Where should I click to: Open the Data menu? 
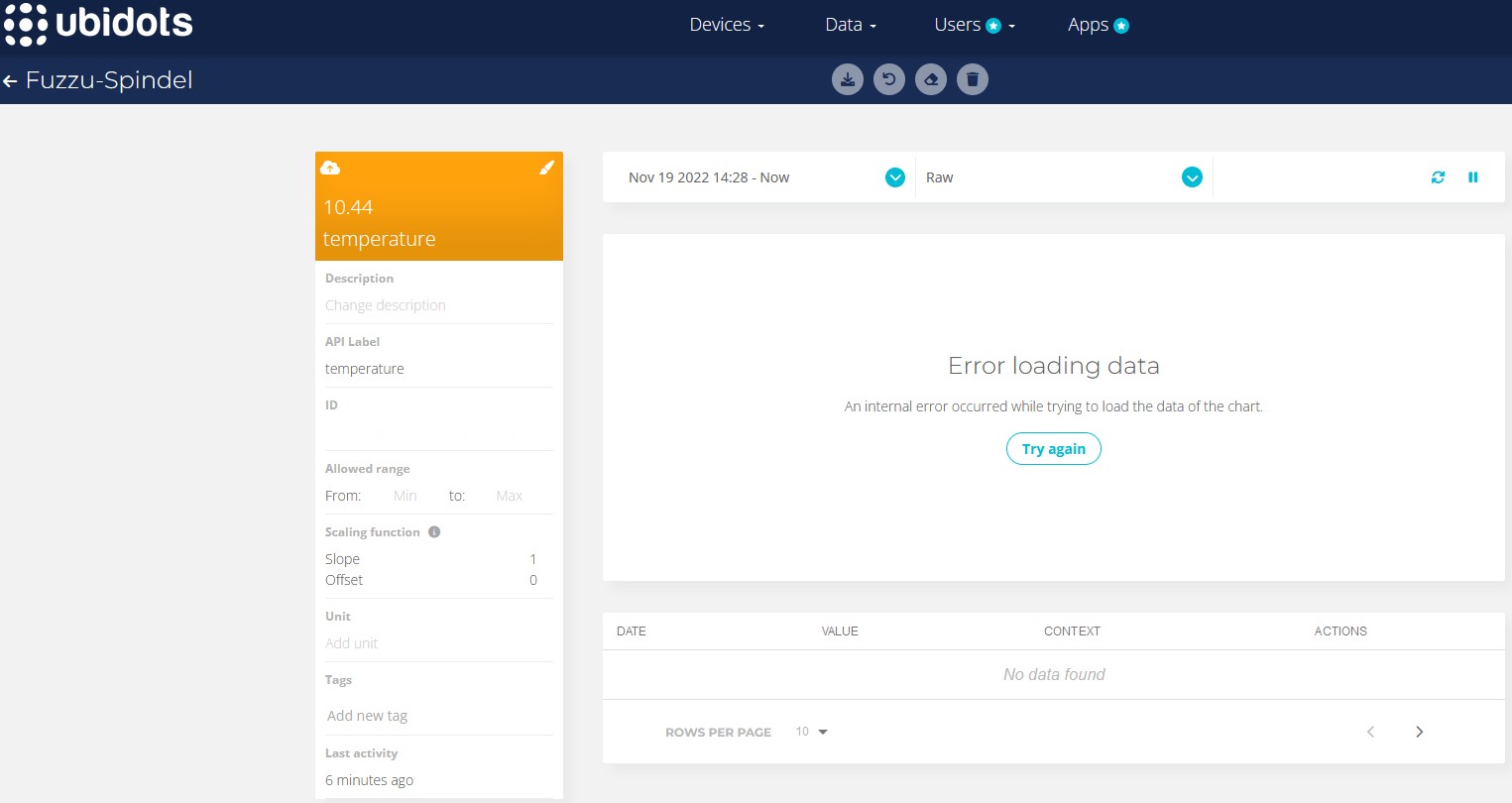coord(851,25)
